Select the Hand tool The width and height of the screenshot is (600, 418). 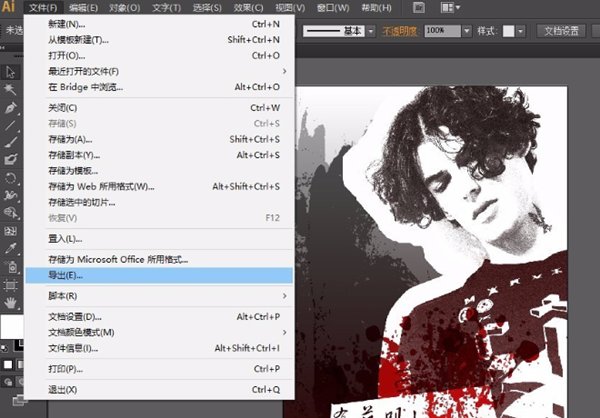click(x=10, y=304)
